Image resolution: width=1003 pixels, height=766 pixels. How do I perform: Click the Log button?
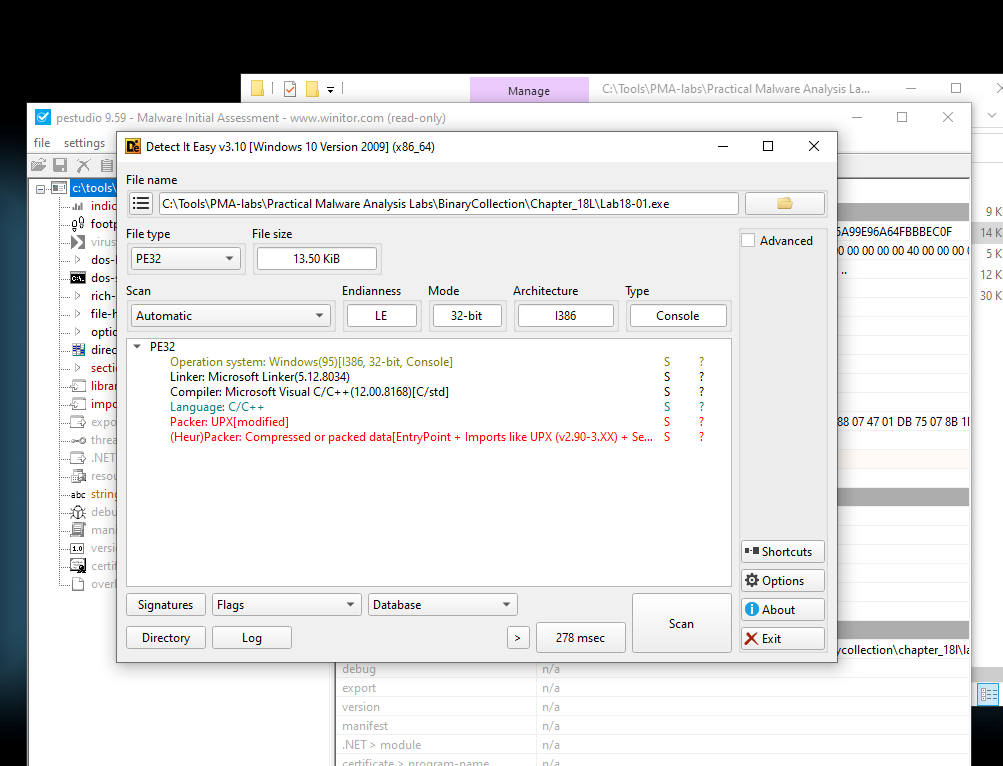251,638
